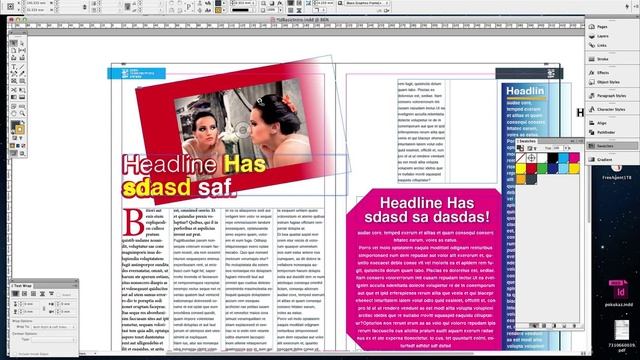Select the Page tool

pyautogui.click(x=13, y=50)
